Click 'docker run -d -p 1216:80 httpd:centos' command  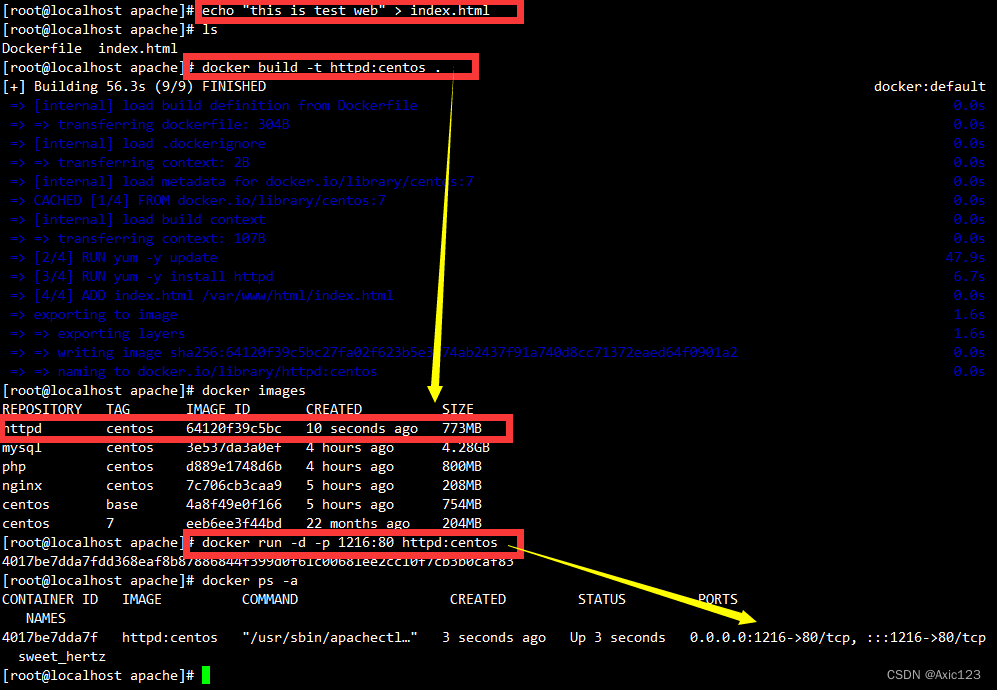(x=350, y=542)
